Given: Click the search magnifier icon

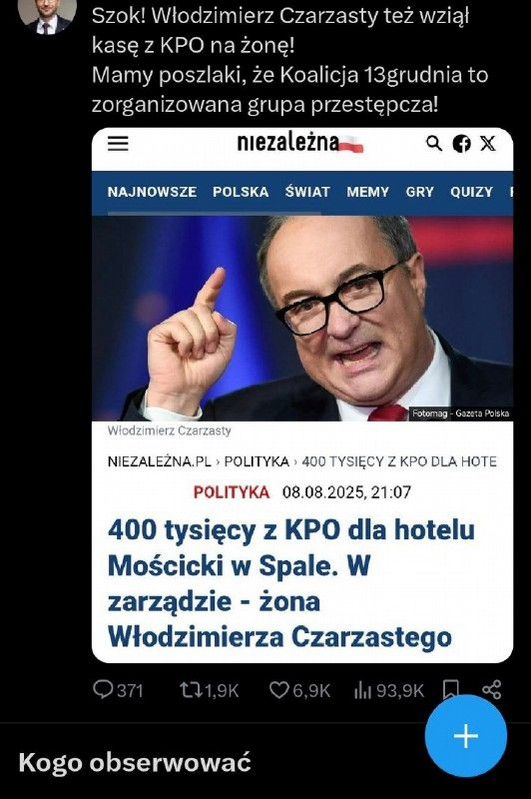Looking at the screenshot, I should [434, 144].
